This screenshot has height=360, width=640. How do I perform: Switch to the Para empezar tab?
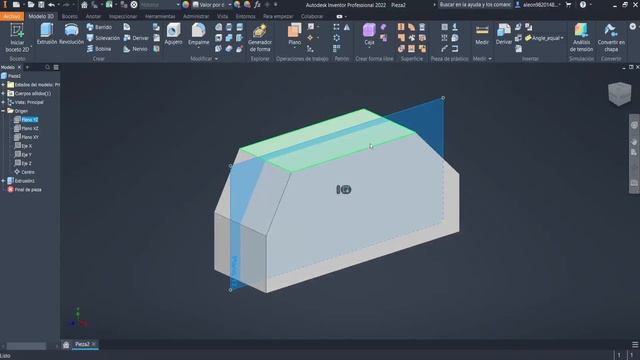278,16
